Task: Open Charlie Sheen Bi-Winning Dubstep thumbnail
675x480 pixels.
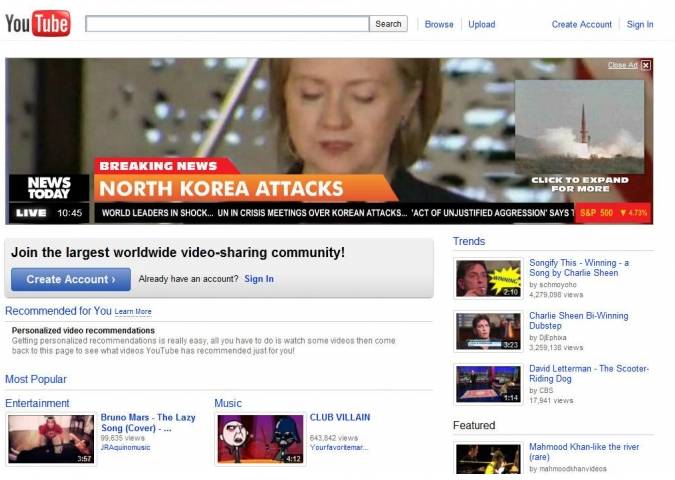Action: pos(488,332)
